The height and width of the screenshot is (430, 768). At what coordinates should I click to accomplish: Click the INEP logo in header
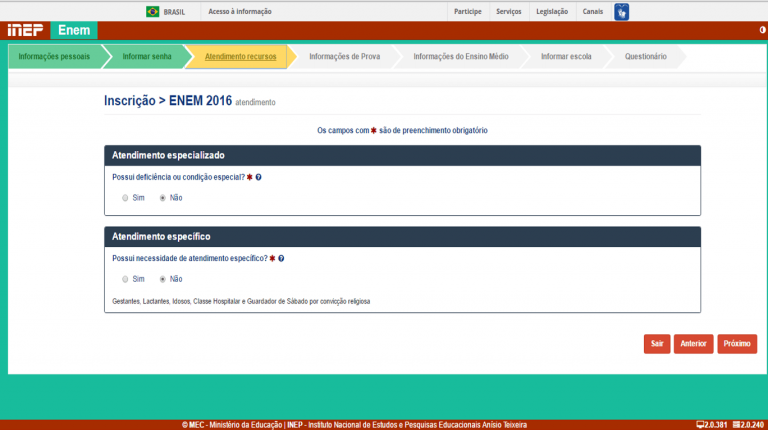[x=24, y=31]
